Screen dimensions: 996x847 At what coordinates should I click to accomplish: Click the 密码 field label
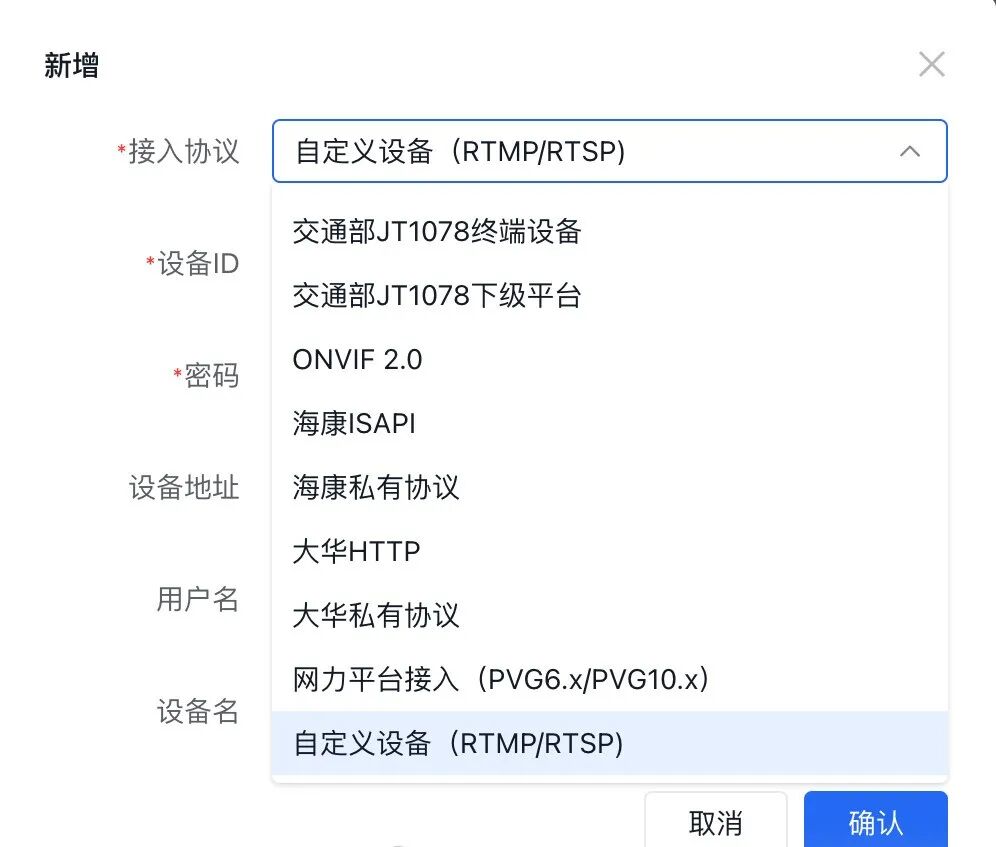[x=211, y=376]
